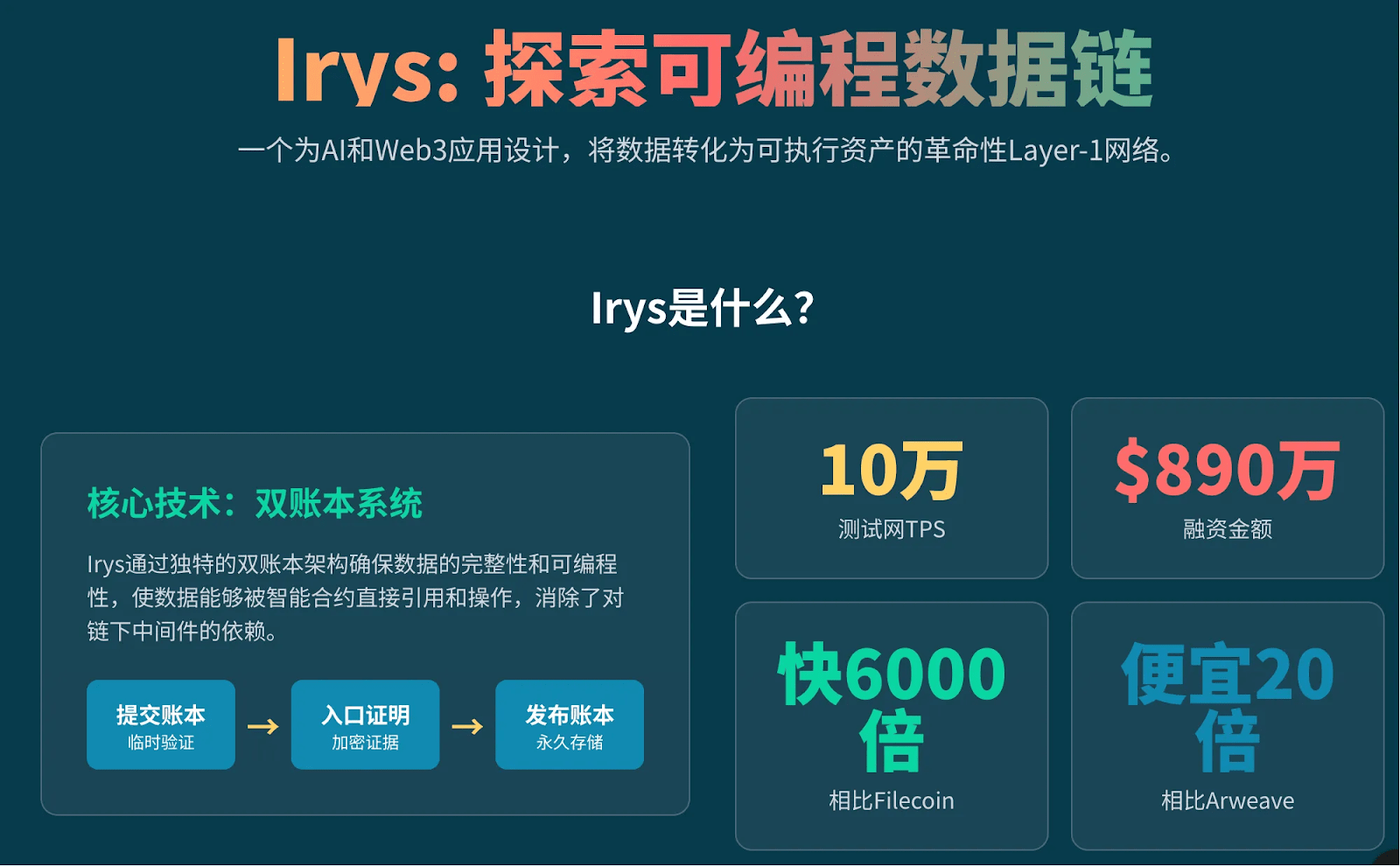Click the arrow after 提交账本
This screenshot has height=866, width=1400.
click(262, 727)
